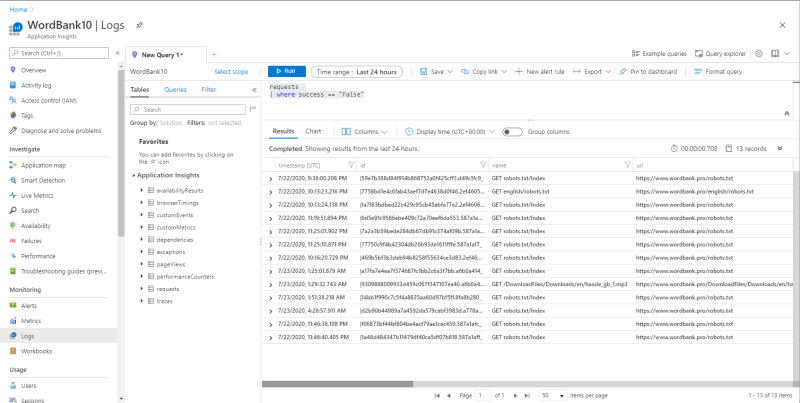Switch to the Chart tab
Viewport: 800px width, 403px height.
(x=313, y=132)
